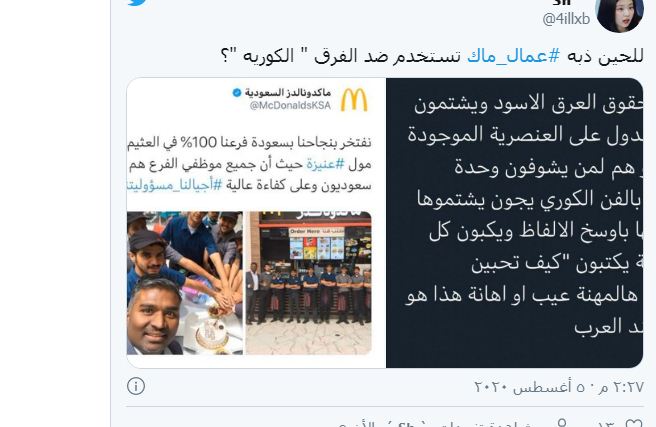Click the staff selfie with the cake photo
Image resolution: width=656 pixels, height=427 pixels.
click(185, 283)
